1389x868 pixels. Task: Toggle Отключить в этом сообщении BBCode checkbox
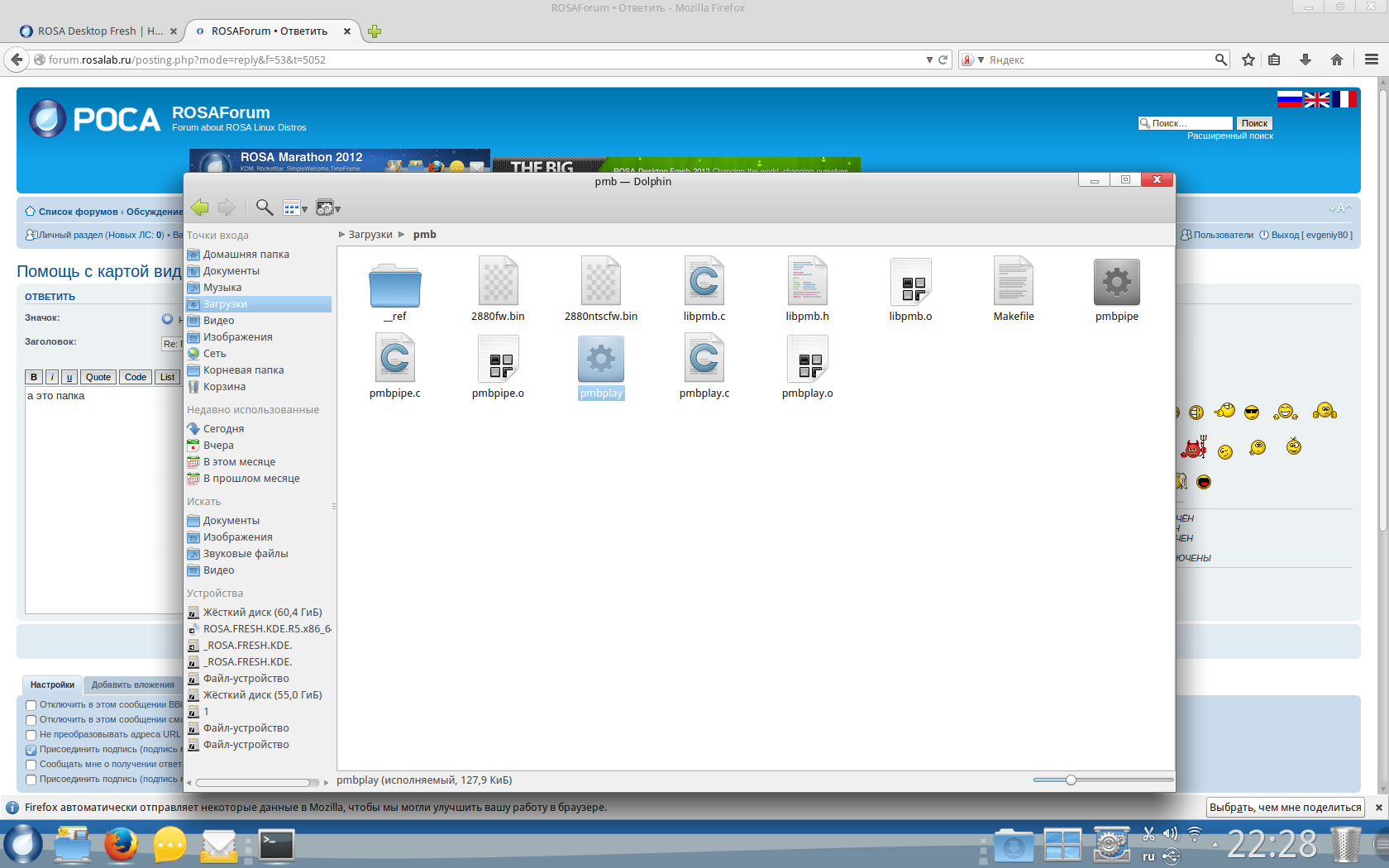(x=31, y=705)
